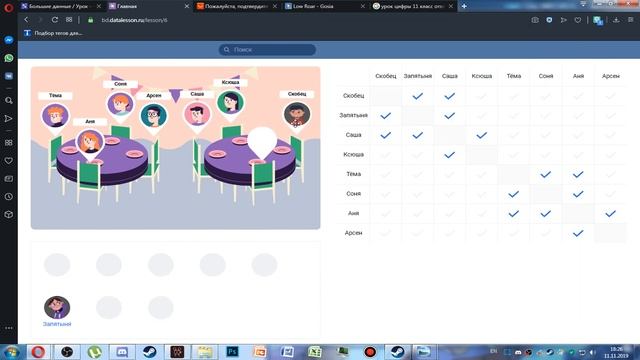Click the padlock site security icon
This screenshot has height=360, width=640.
[91, 20]
